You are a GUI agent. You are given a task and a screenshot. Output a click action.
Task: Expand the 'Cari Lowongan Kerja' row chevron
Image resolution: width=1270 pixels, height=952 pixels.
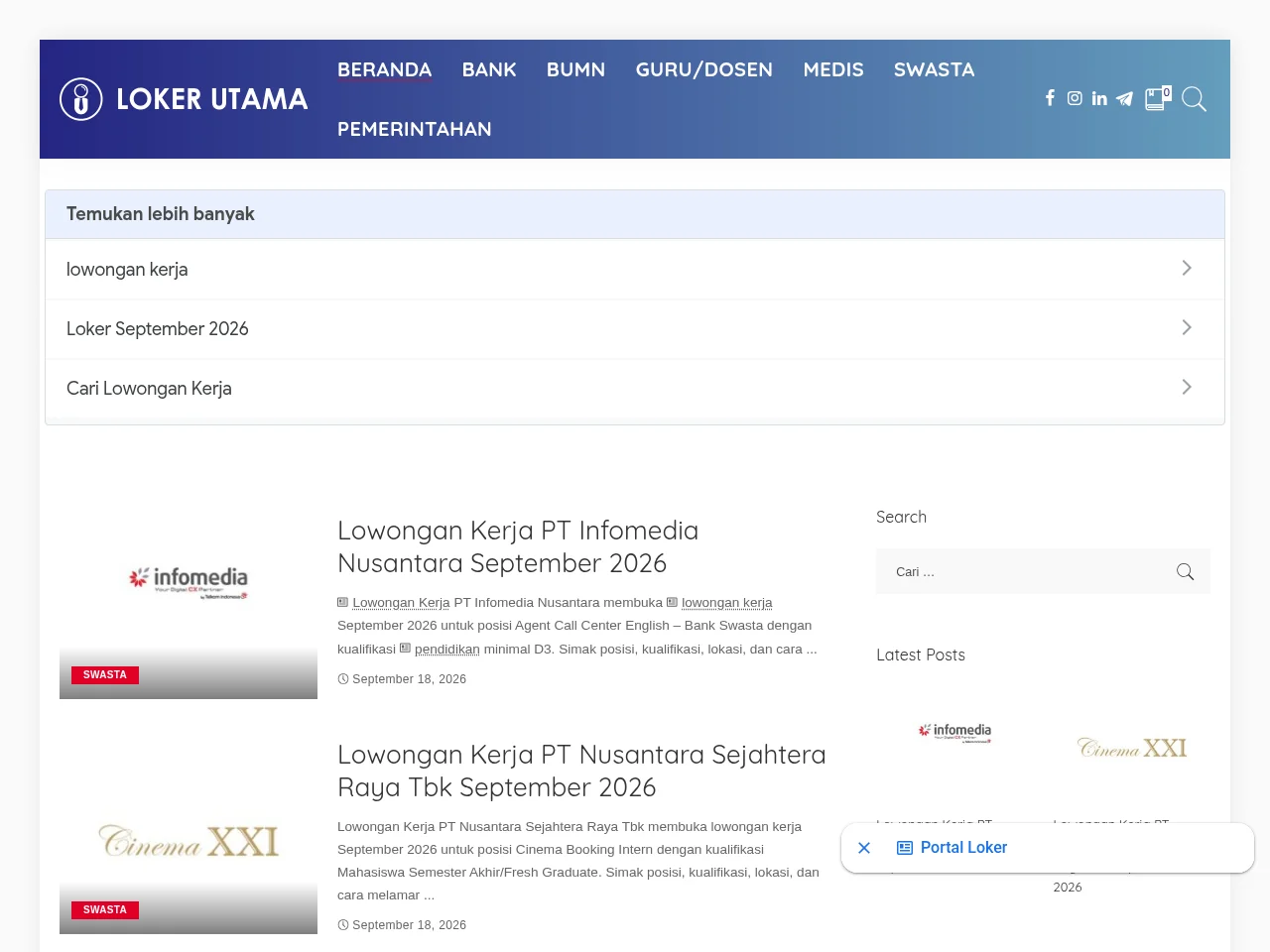1187,387
